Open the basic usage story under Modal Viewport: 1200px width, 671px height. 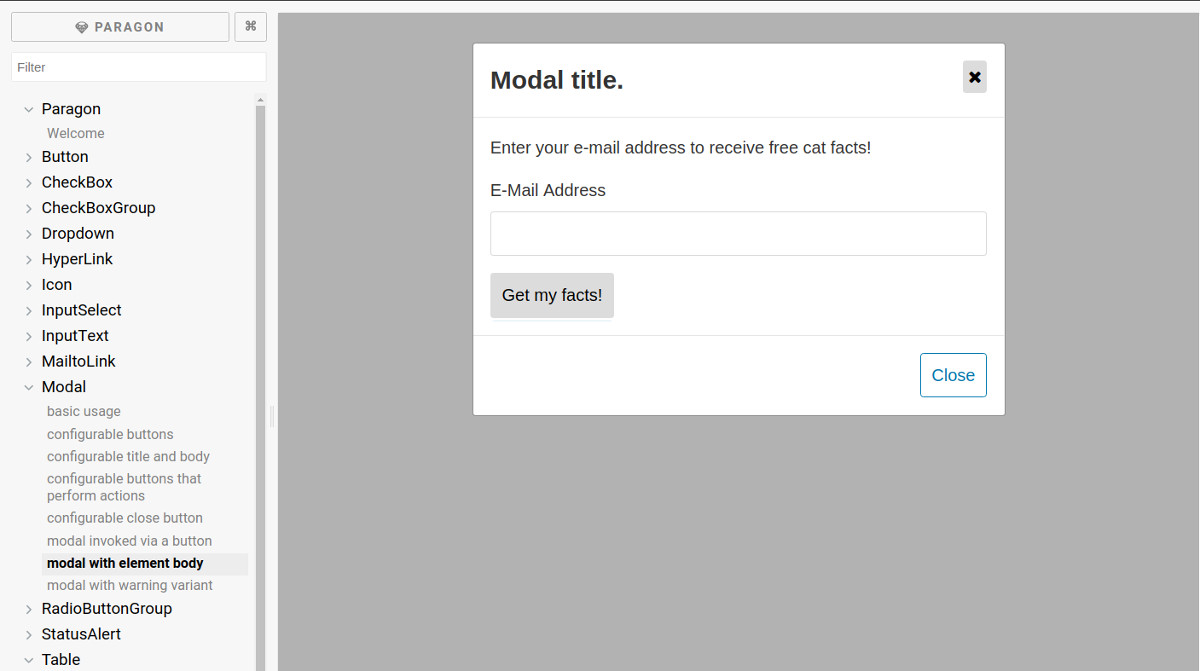(x=83, y=410)
